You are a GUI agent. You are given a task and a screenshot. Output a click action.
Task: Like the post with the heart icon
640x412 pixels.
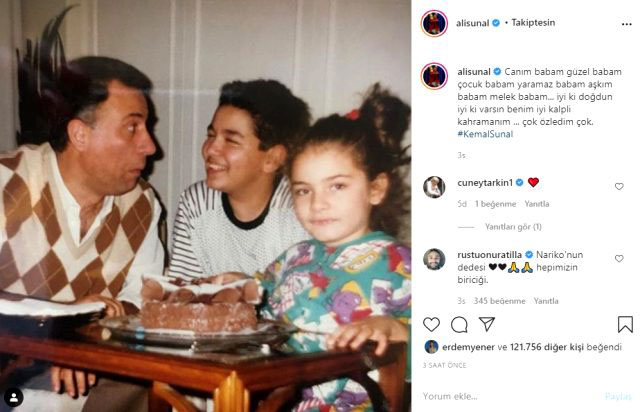point(431,325)
